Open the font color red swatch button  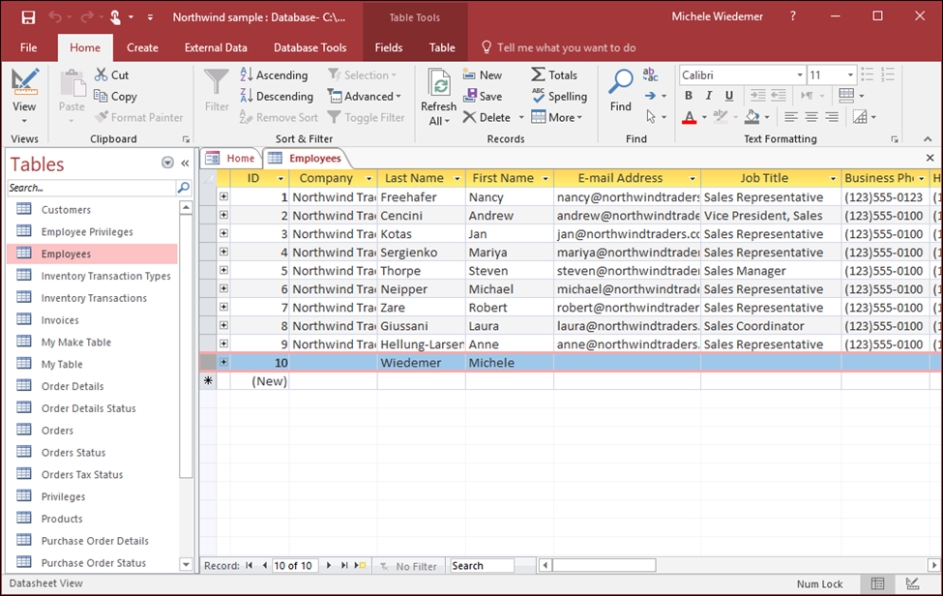[x=689, y=117]
